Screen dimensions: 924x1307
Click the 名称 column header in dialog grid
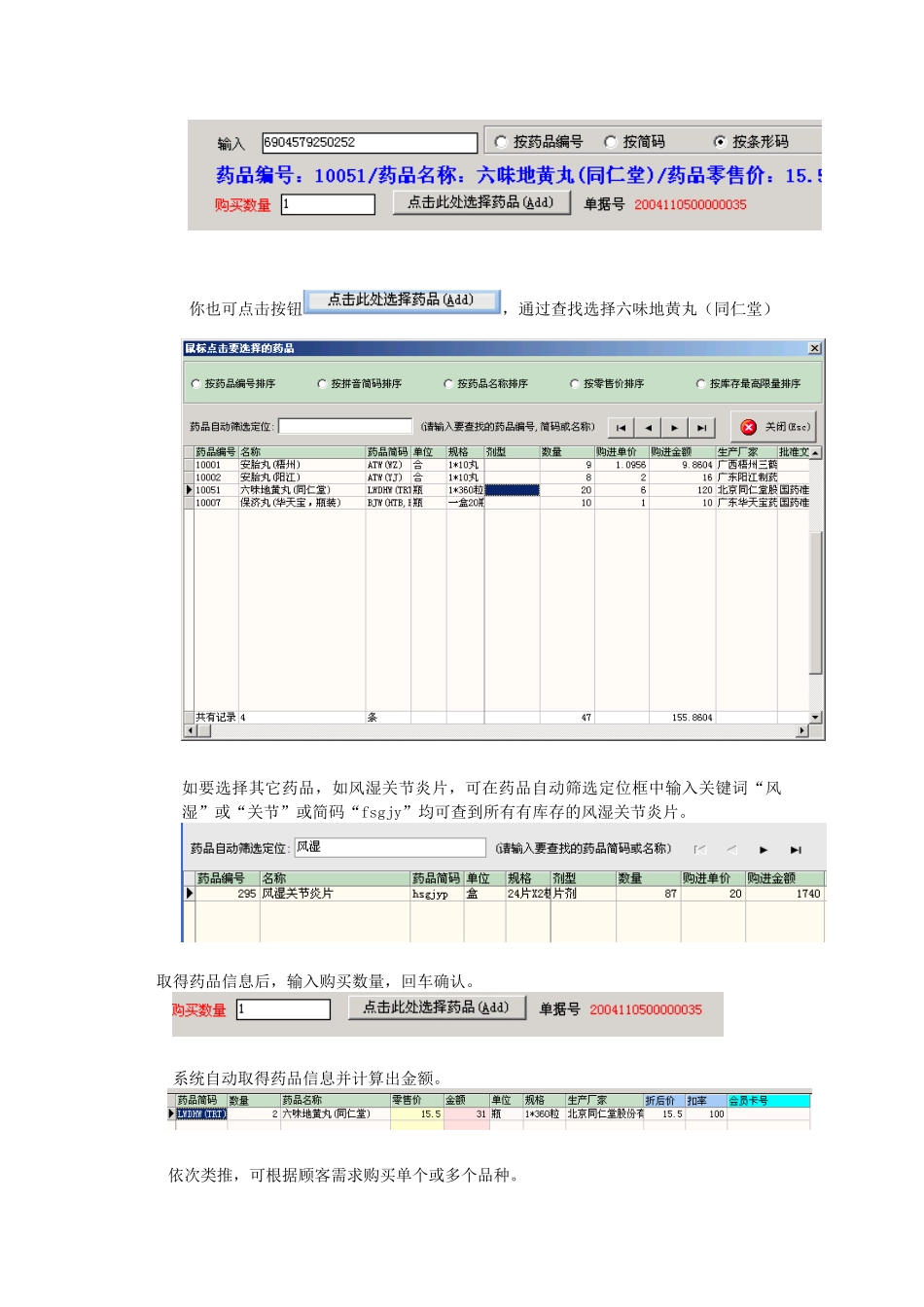coord(302,452)
